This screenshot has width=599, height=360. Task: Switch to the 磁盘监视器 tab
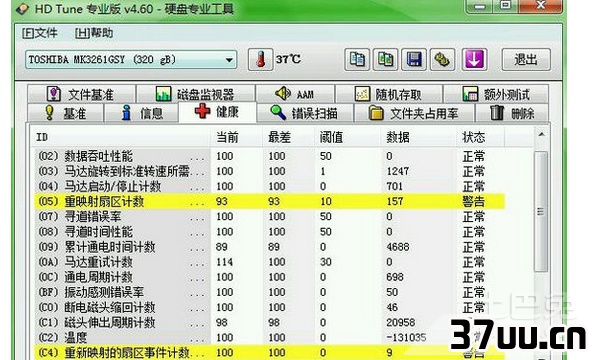(195, 94)
